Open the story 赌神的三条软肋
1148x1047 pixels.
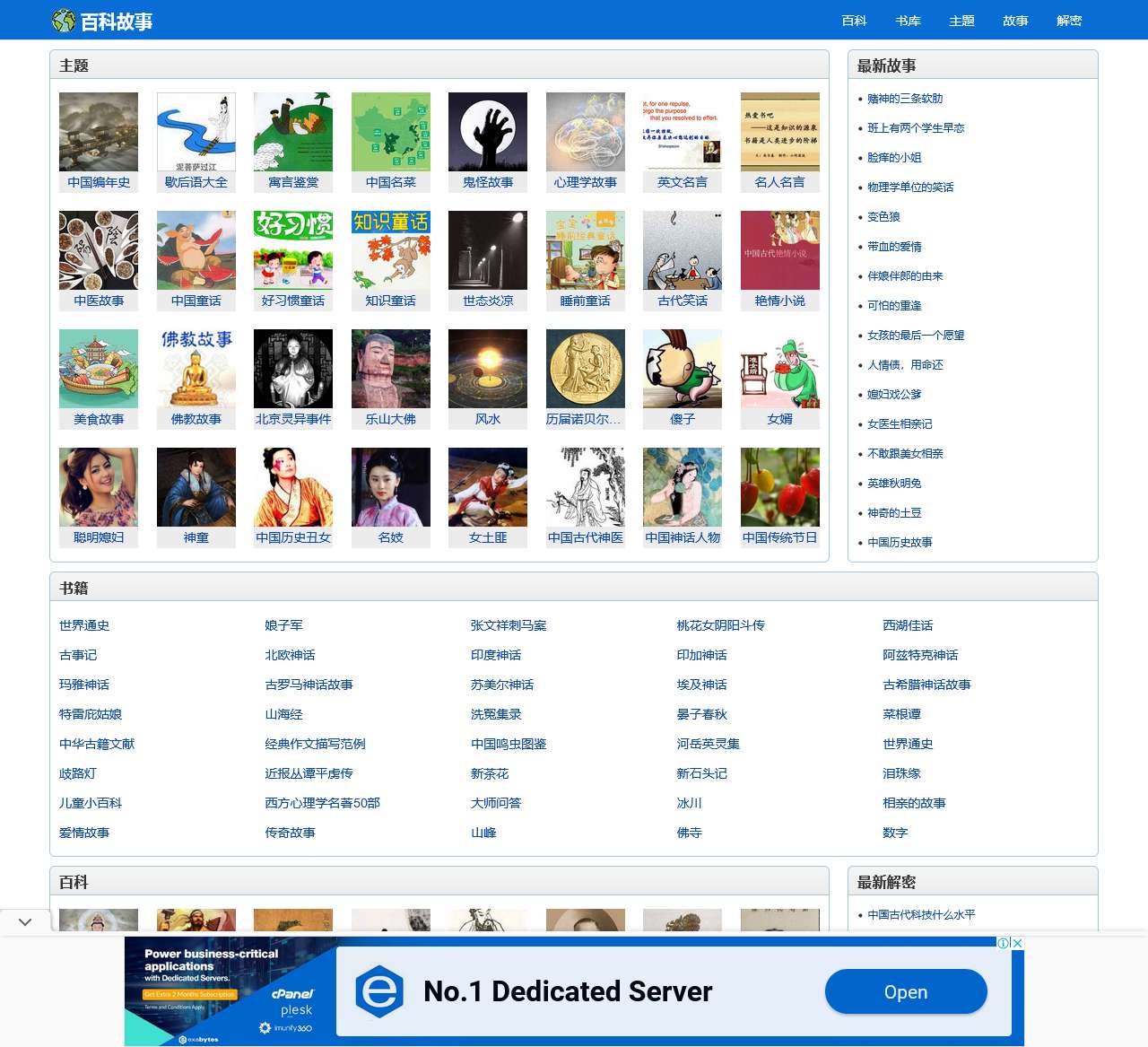[x=905, y=99]
